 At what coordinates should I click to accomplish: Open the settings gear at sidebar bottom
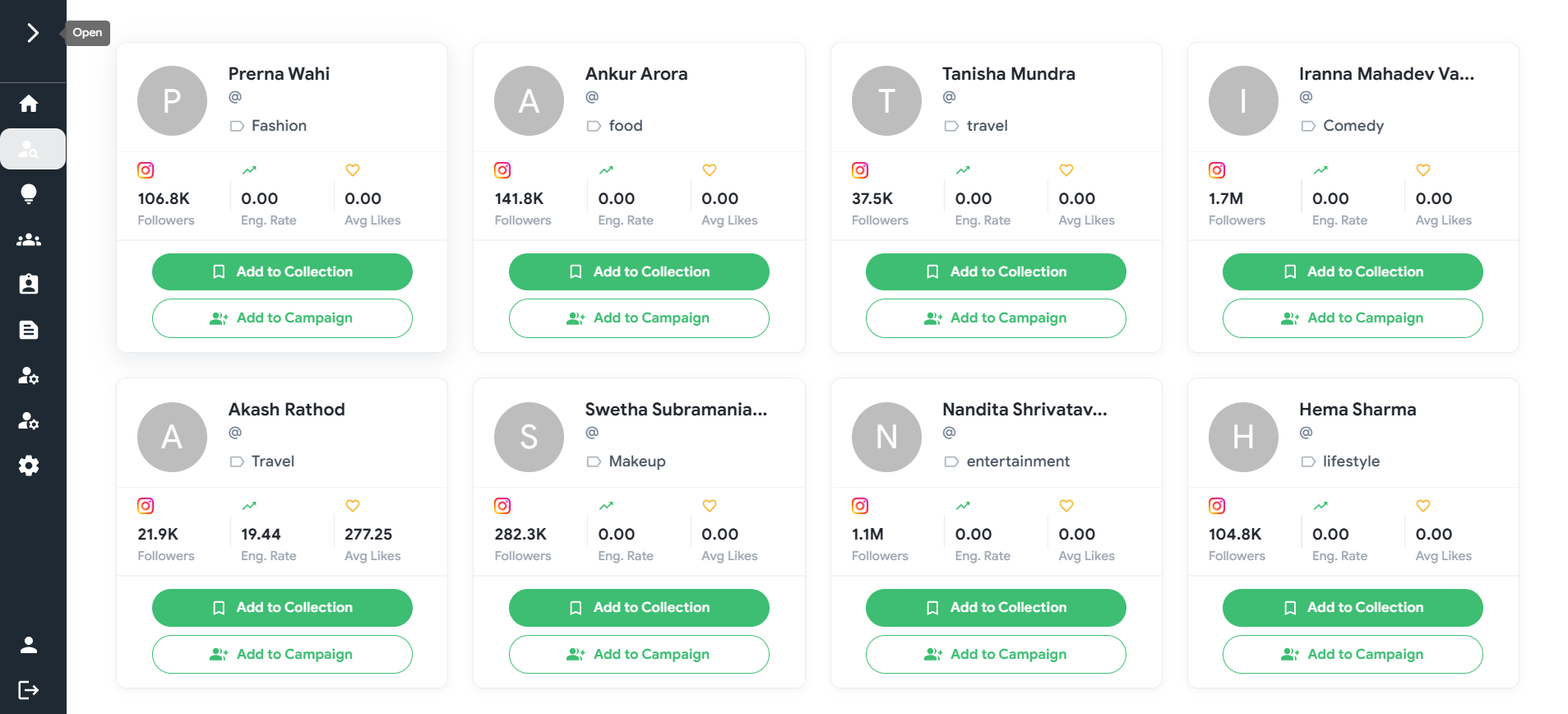pos(29,466)
